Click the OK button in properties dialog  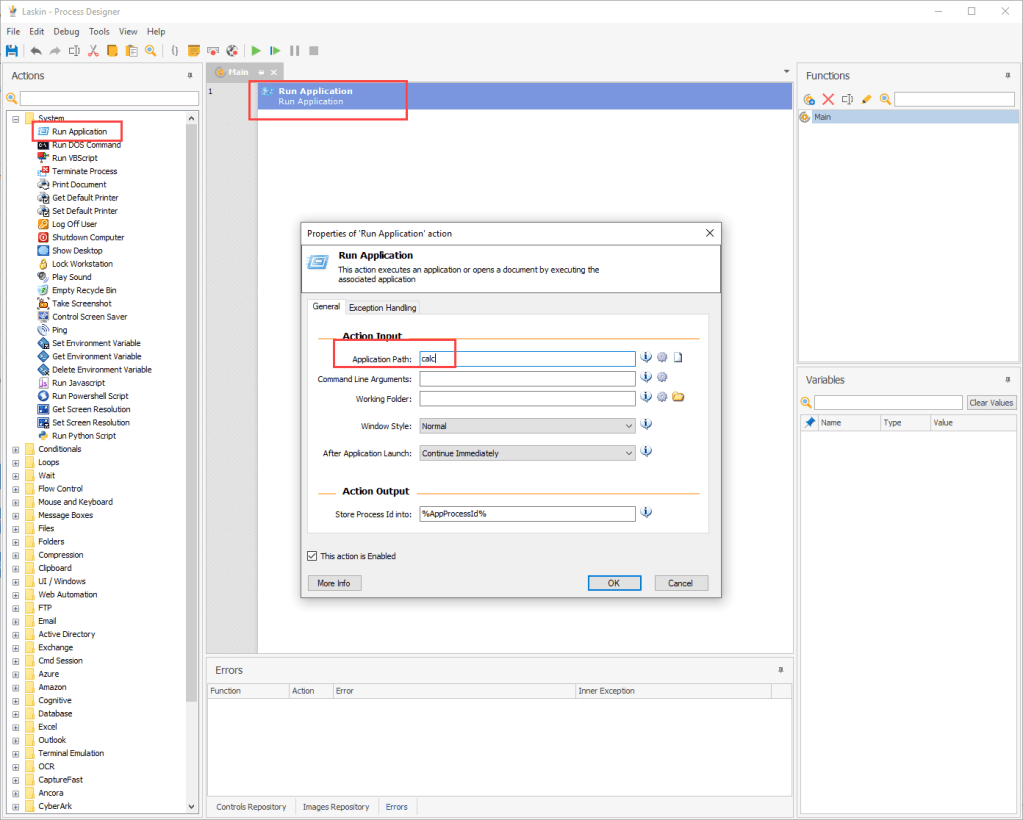[614, 583]
